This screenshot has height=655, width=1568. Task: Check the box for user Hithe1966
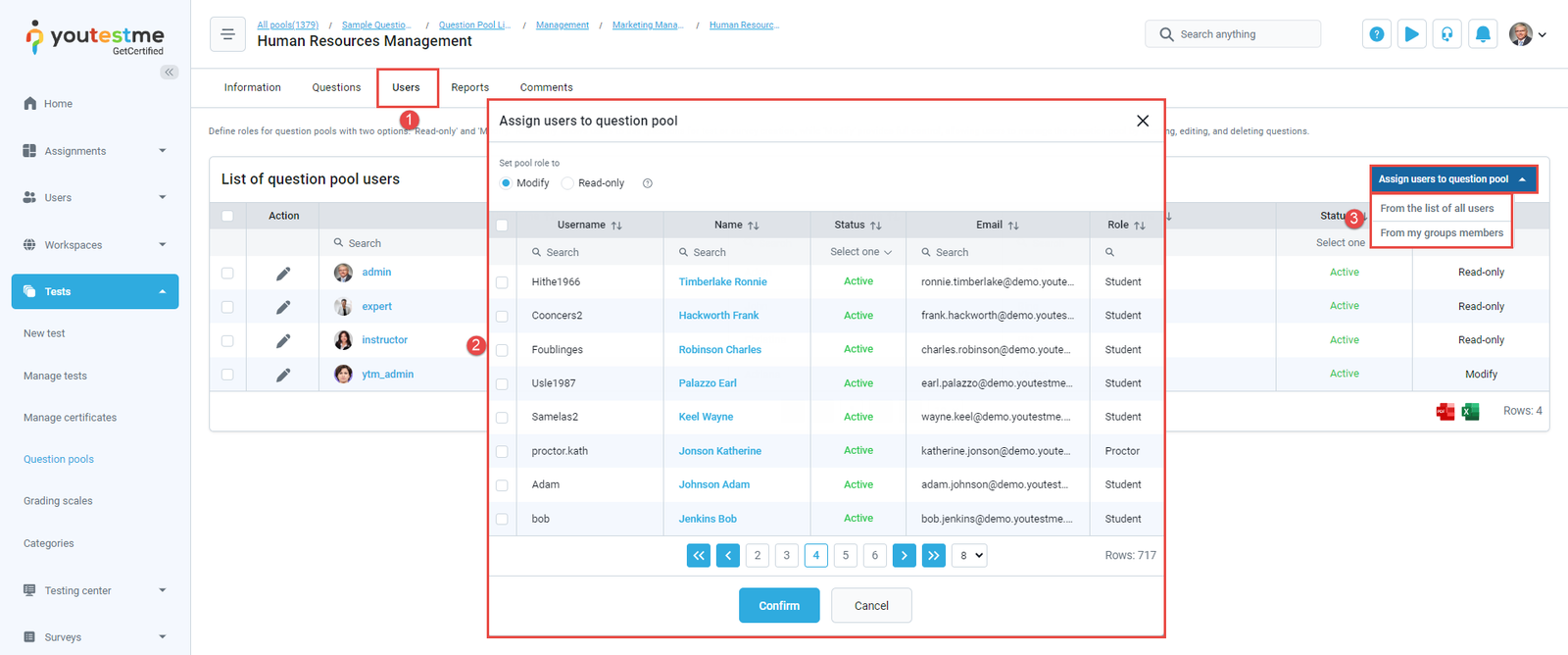[502, 282]
